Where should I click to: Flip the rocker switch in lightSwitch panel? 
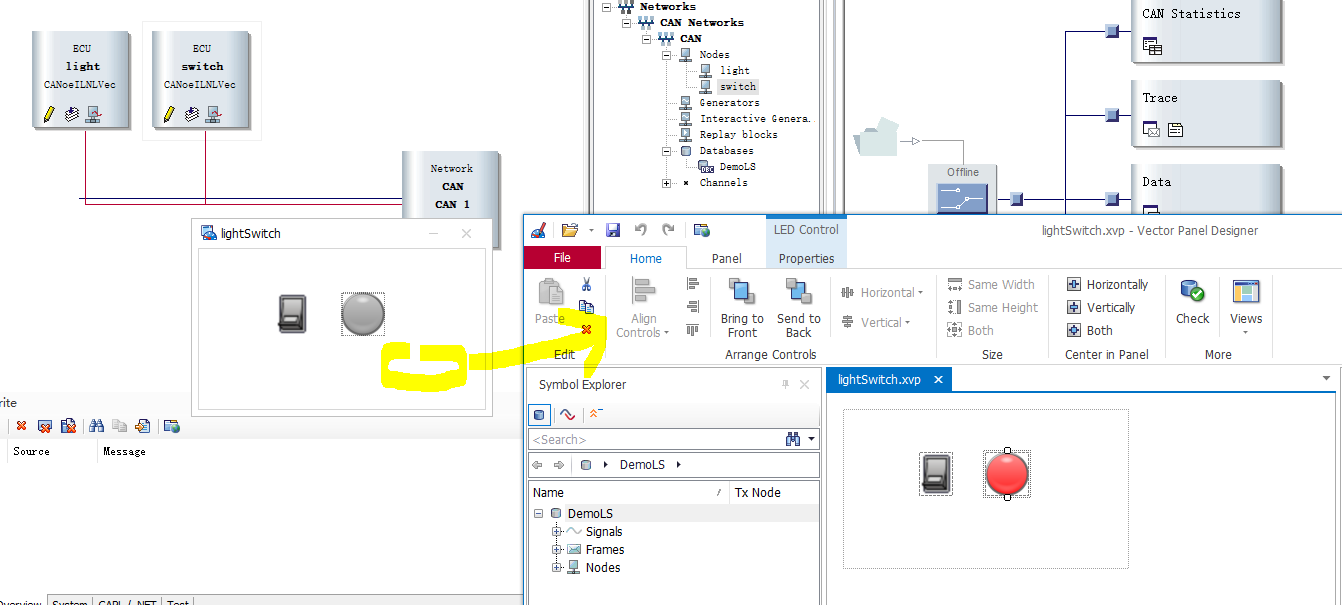pos(292,314)
